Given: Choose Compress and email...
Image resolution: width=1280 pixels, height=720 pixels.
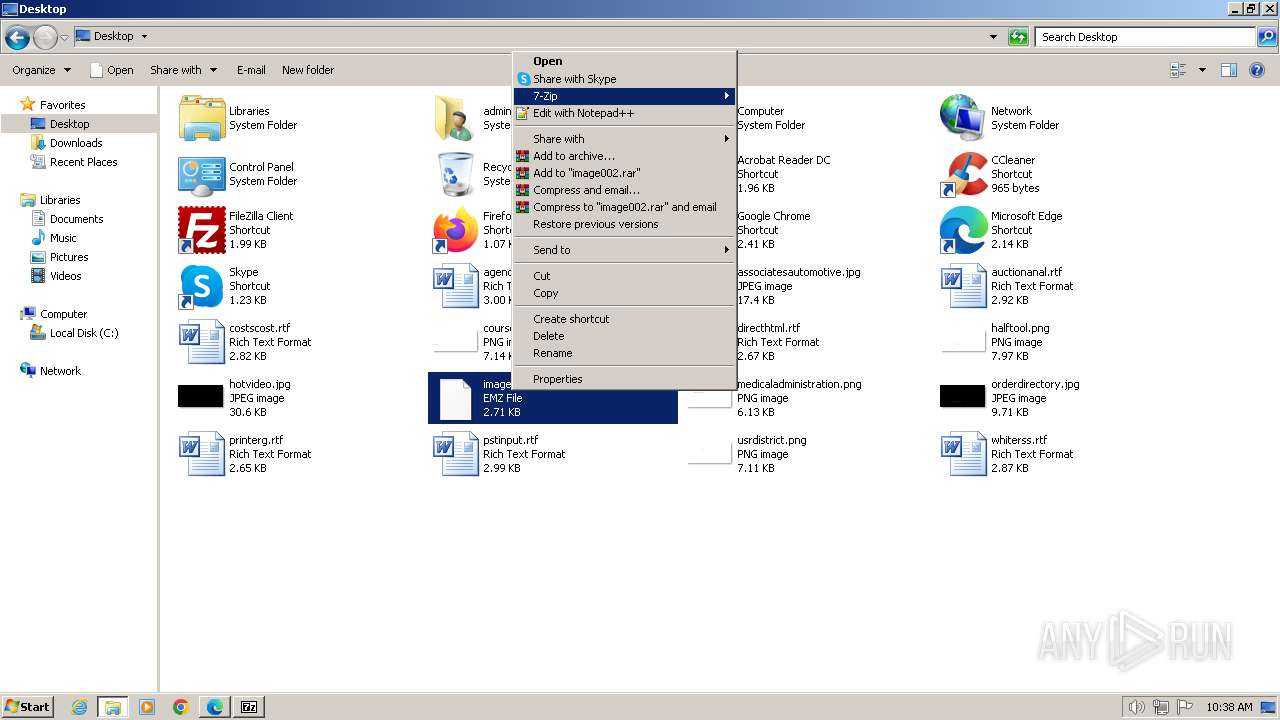Looking at the screenshot, I should [625, 190].
